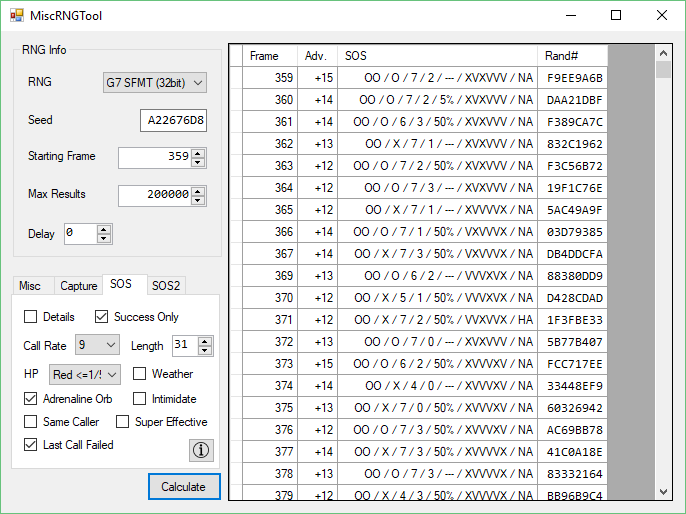
Task: Select the frame 362 cell
Action: [270, 144]
